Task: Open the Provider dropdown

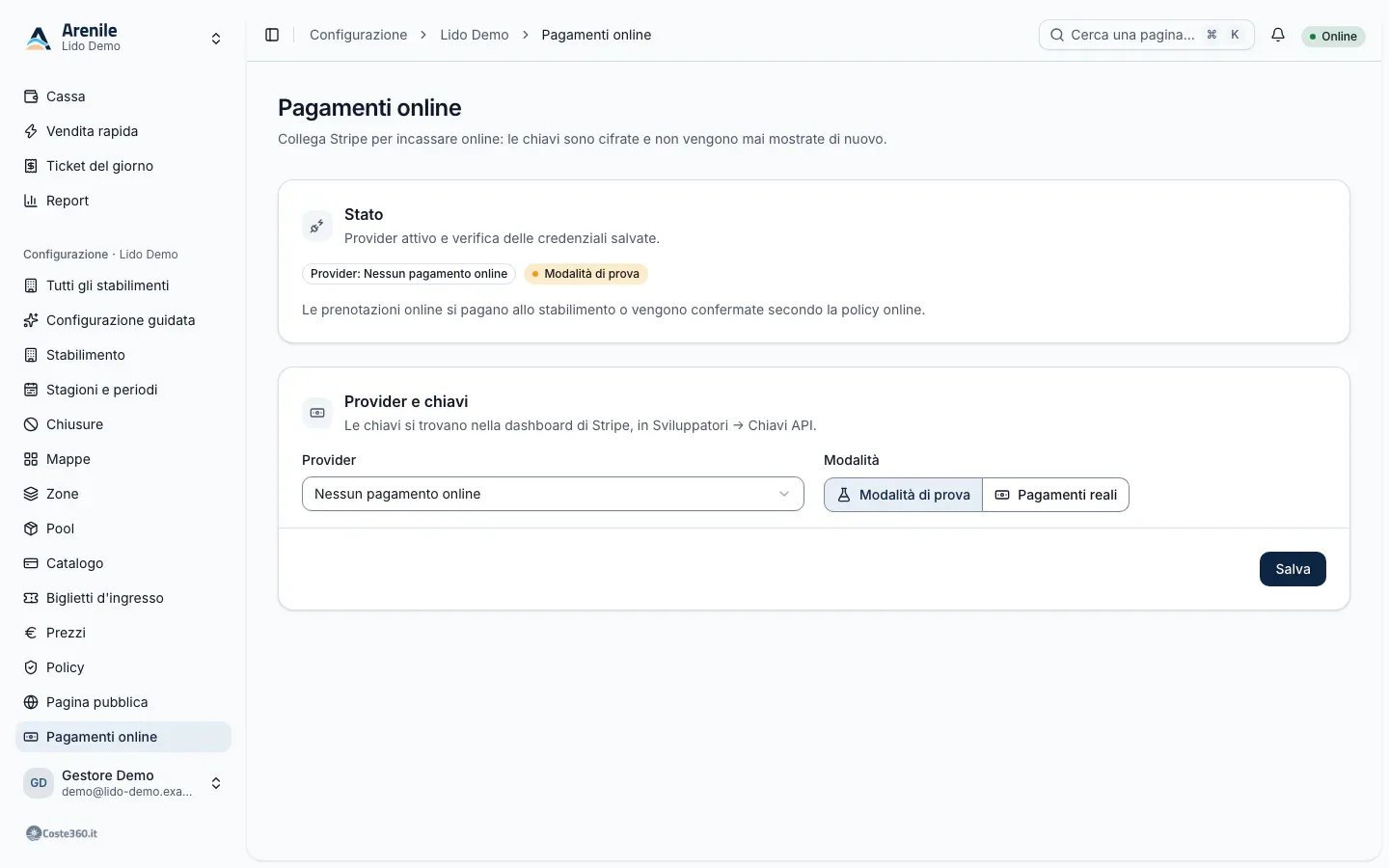Action: (553, 494)
